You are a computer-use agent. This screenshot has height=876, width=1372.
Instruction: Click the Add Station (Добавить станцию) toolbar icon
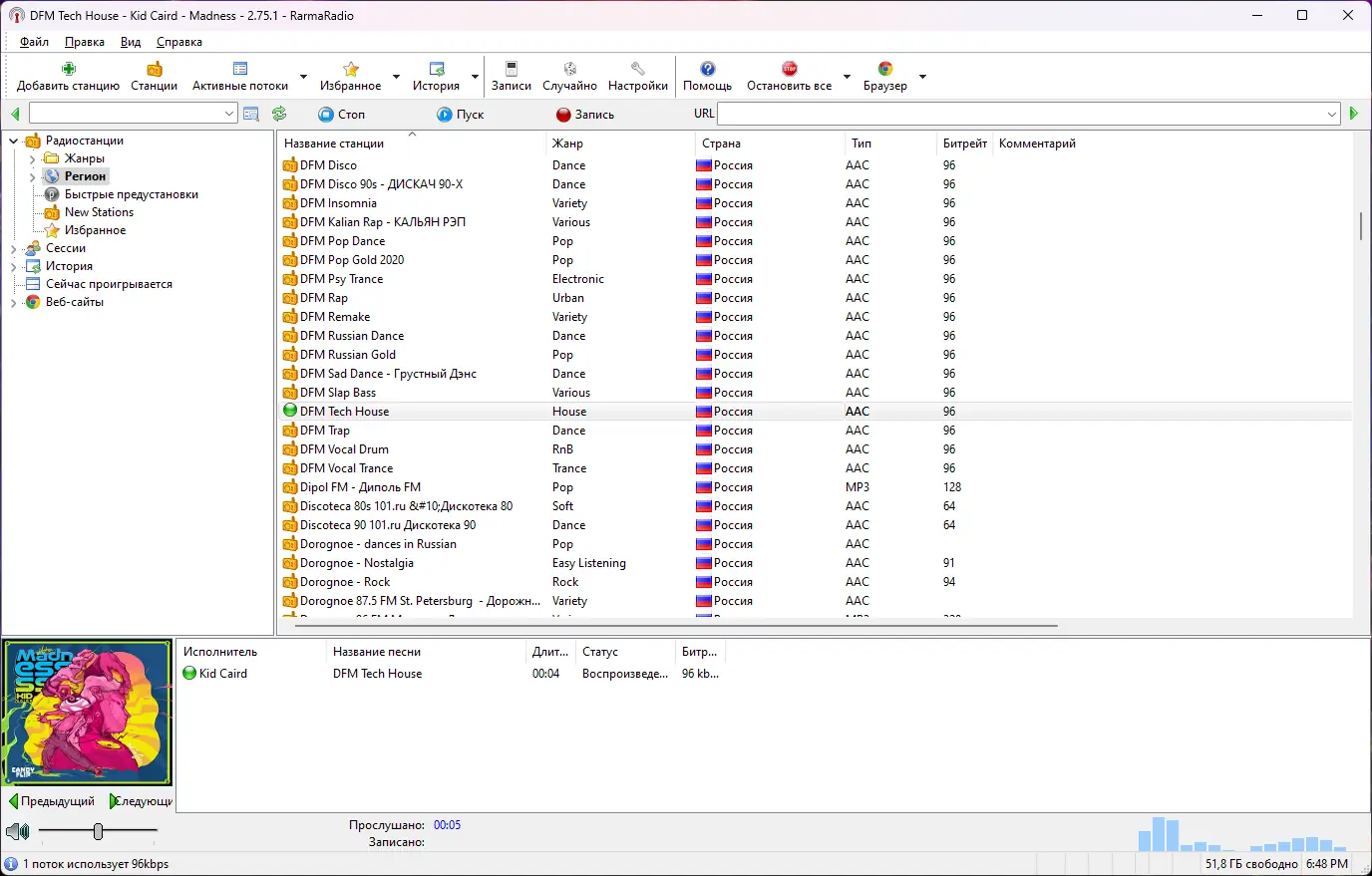[x=69, y=69]
